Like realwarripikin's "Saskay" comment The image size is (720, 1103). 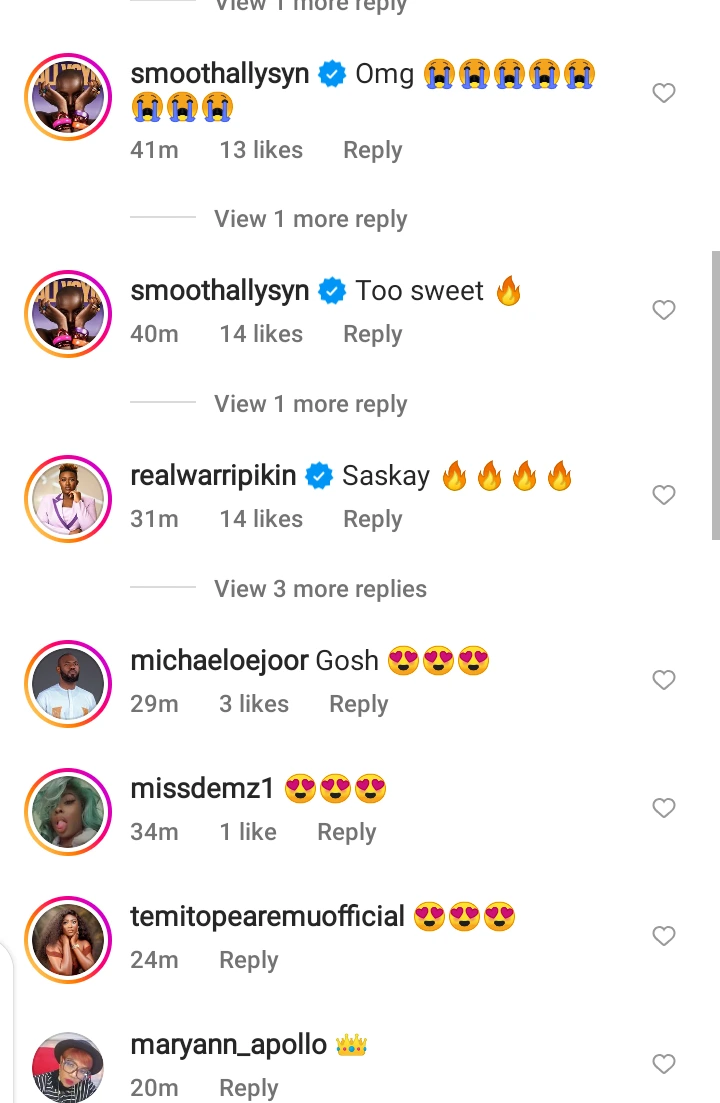click(664, 496)
